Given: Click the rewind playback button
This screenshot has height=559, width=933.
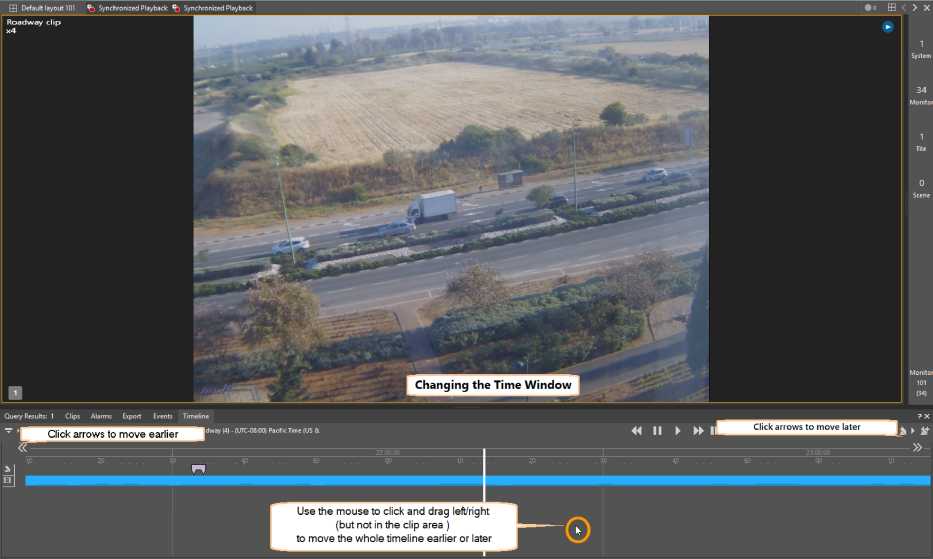Looking at the screenshot, I should tap(636, 431).
